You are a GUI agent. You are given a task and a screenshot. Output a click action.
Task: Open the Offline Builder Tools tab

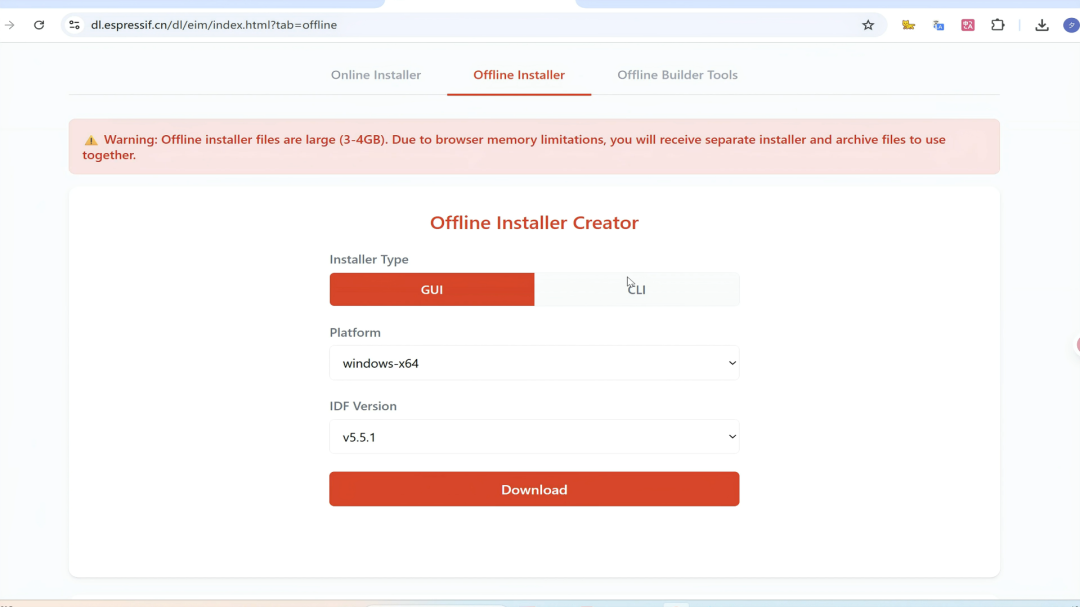pos(677,75)
